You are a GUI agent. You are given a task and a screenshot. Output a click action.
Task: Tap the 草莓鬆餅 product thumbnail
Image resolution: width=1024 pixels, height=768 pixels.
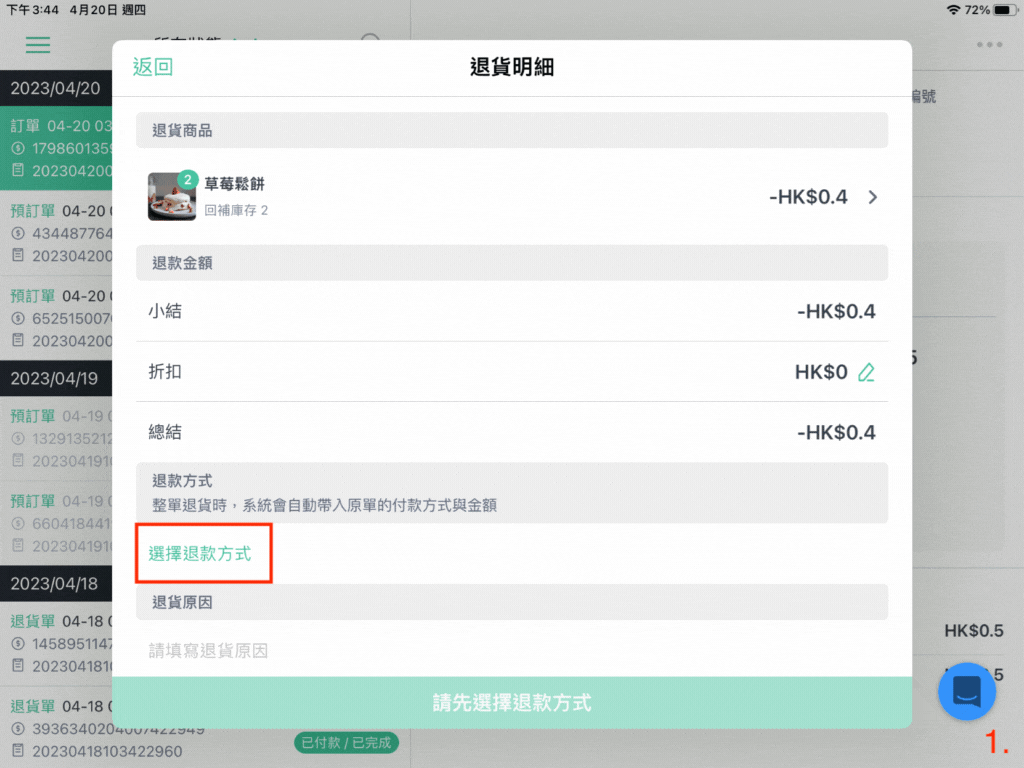172,197
